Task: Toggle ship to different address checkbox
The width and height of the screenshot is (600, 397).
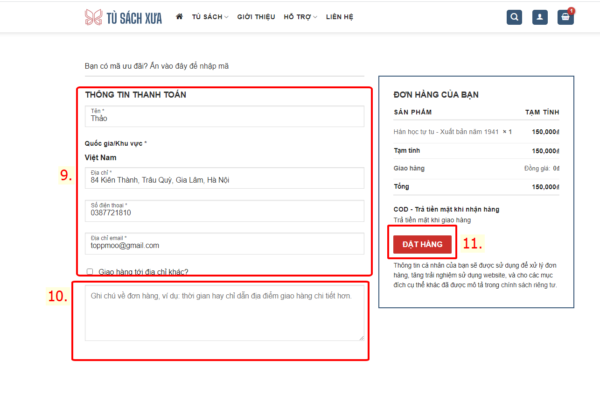Action: point(90,271)
